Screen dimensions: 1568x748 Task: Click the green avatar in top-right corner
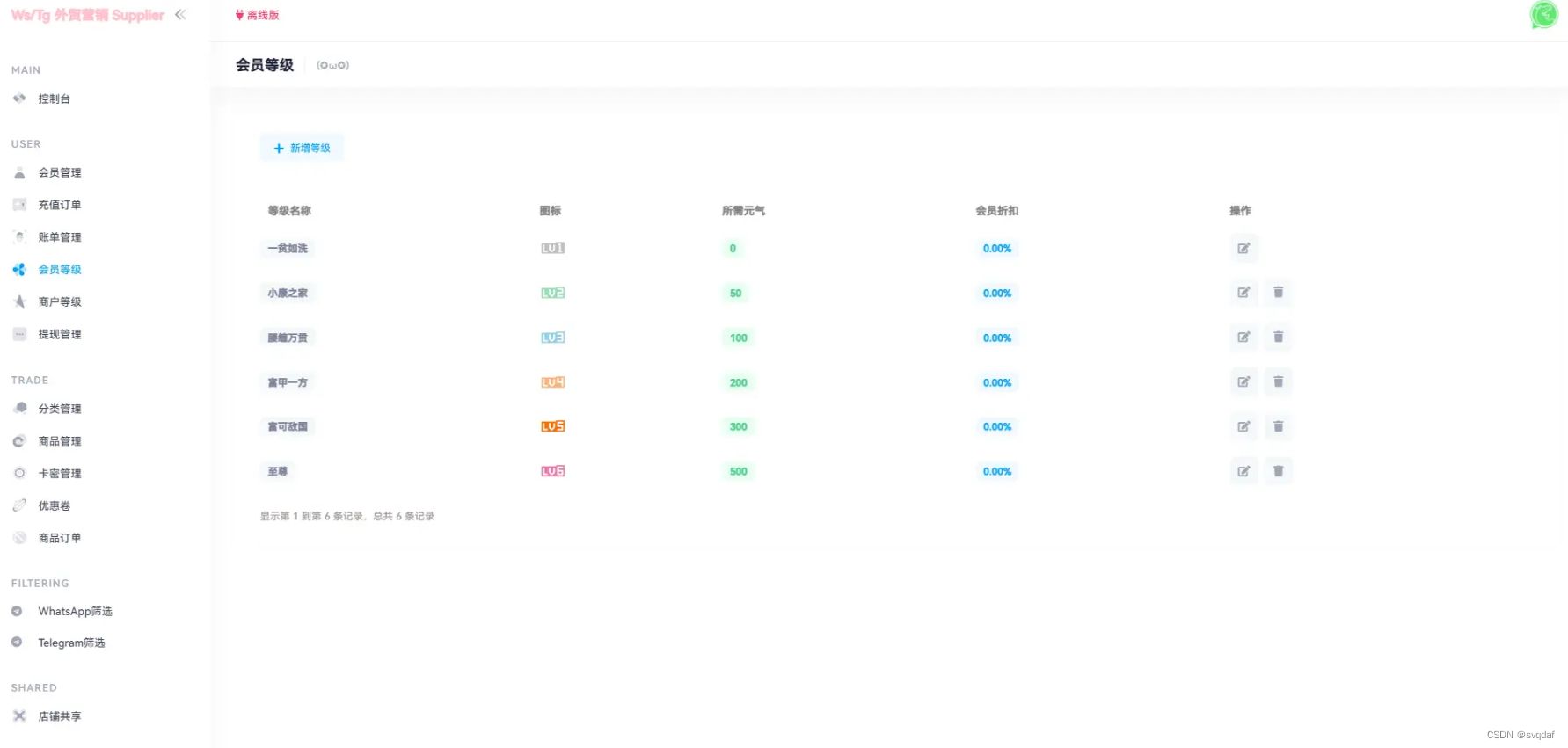tap(1543, 15)
